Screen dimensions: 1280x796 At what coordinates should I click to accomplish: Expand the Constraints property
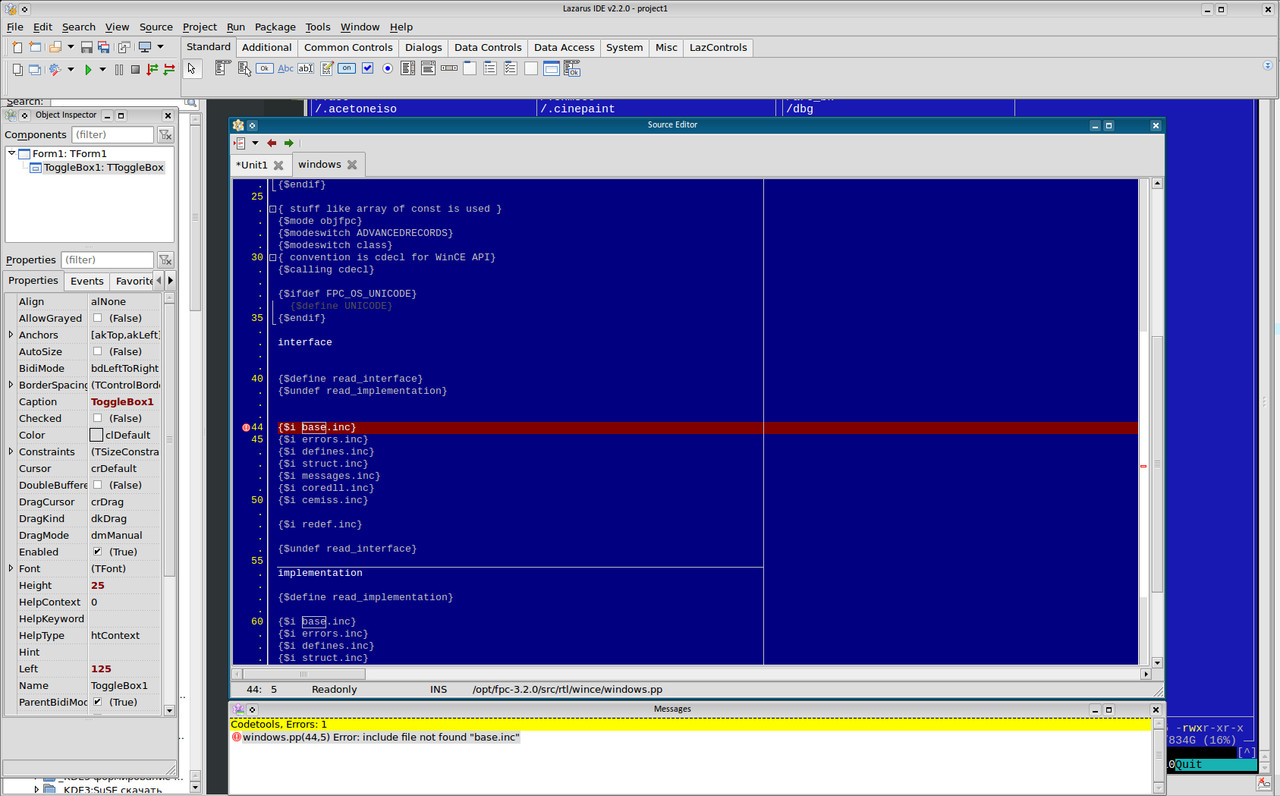(11, 452)
